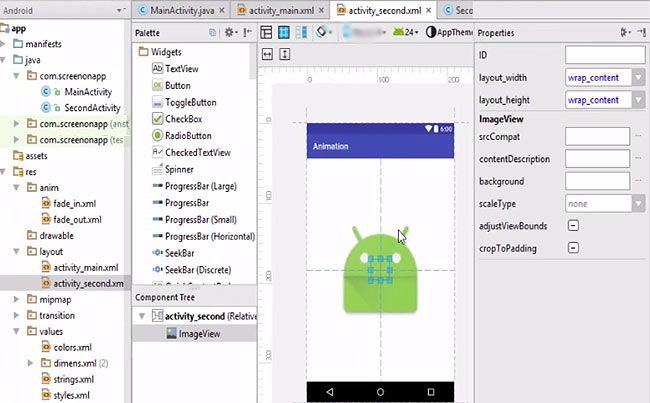Pick Button widget from palette
The image size is (650, 403).
(178, 85)
